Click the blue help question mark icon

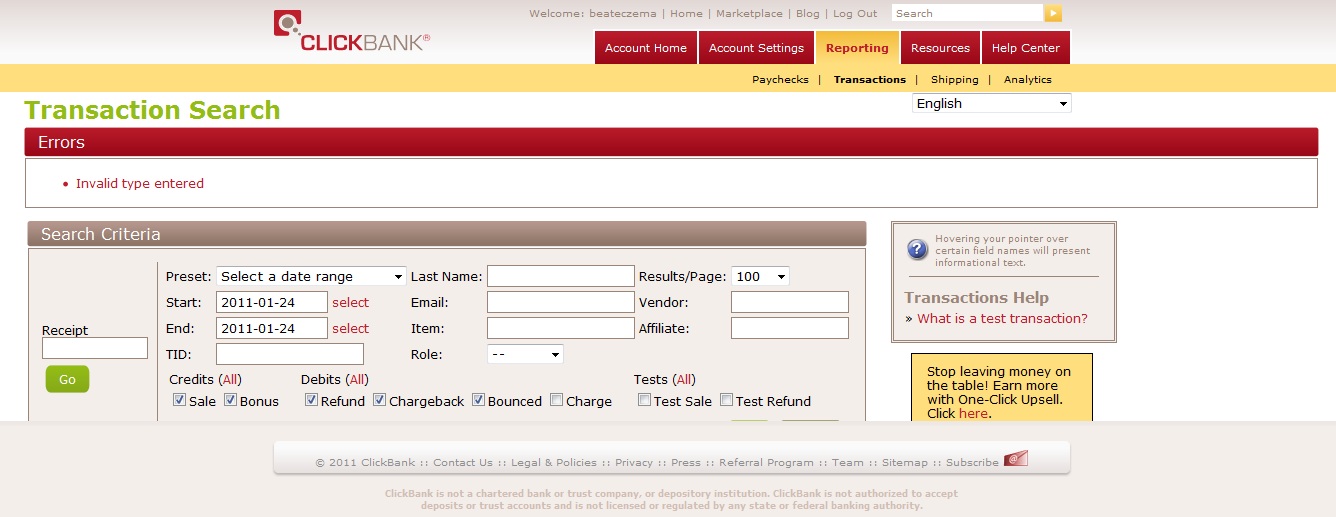tap(917, 250)
